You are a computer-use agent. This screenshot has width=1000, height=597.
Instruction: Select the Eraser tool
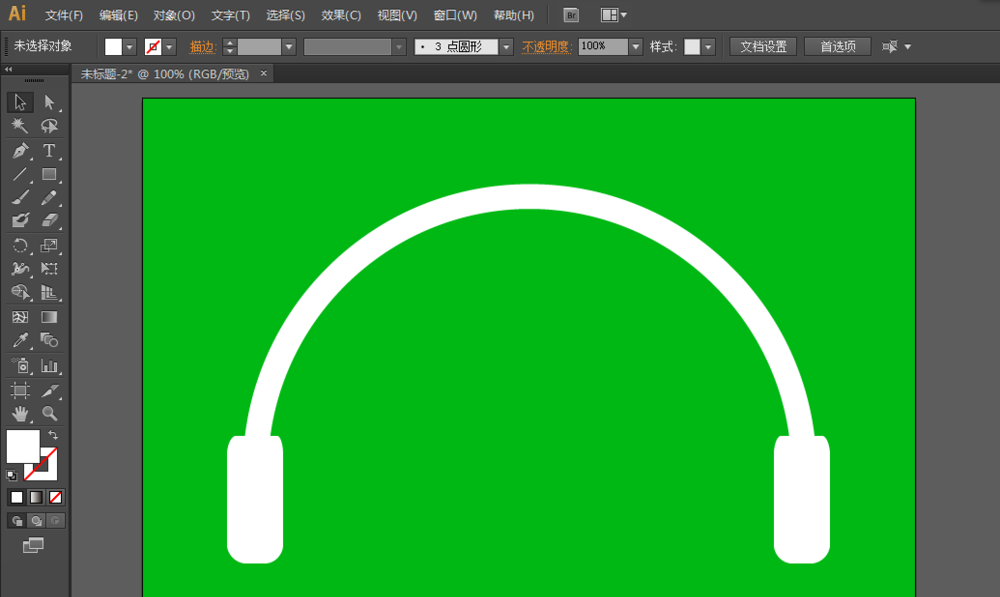tap(49, 221)
